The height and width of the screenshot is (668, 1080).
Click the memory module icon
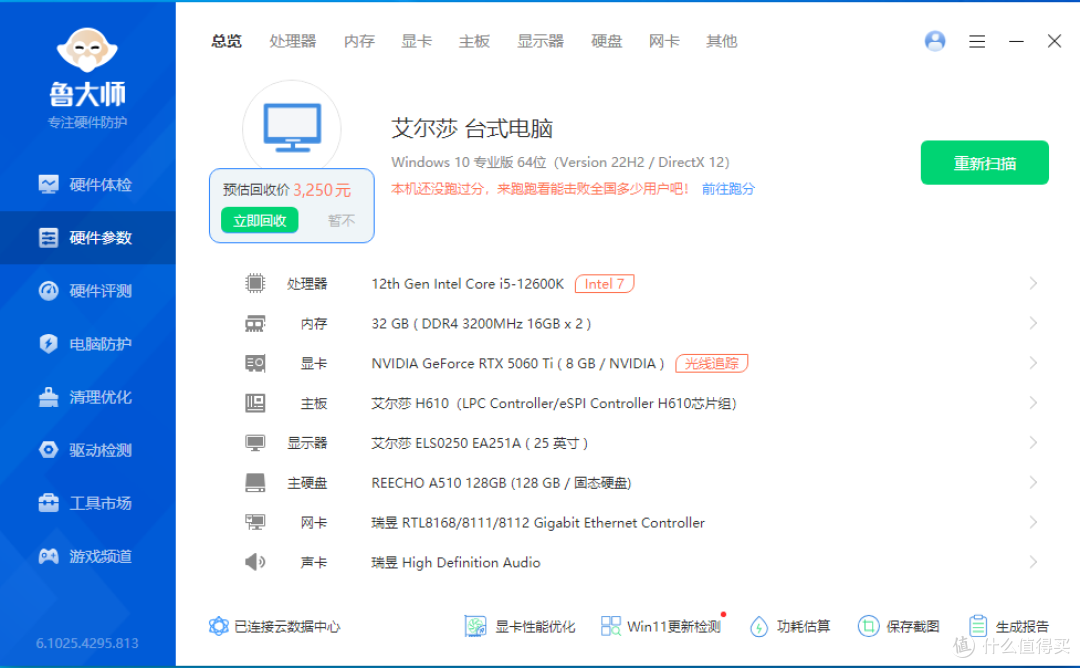tap(255, 323)
